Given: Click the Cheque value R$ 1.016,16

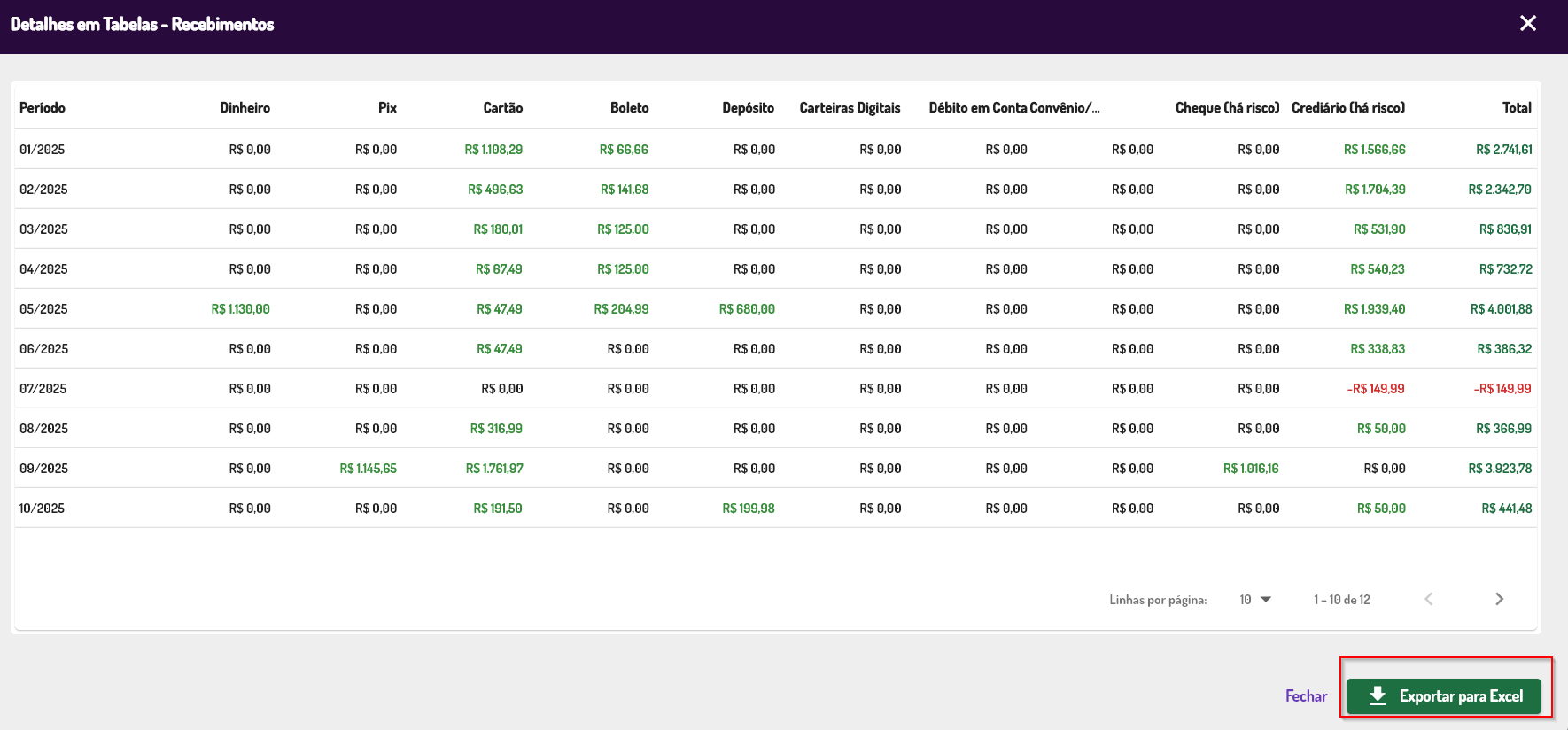Looking at the screenshot, I should click(1251, 469).
